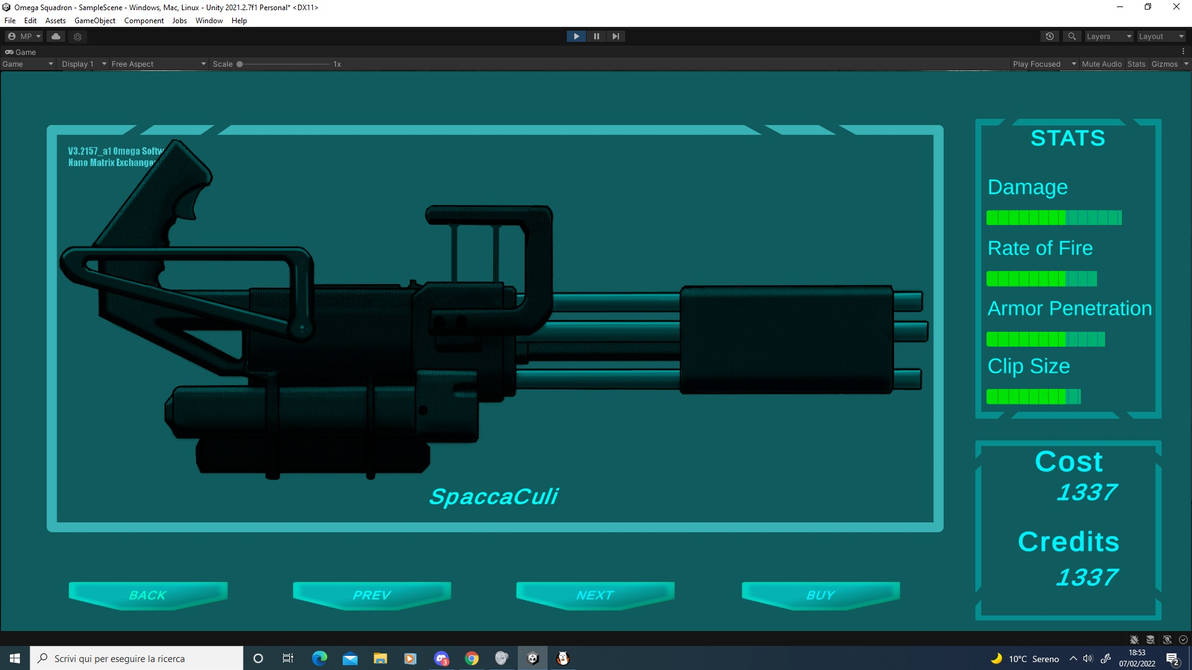The width and height of the screenshot is (1192, 670).
Task: Click the Rate of Fire stat bar
Action: click(1041, 279)
